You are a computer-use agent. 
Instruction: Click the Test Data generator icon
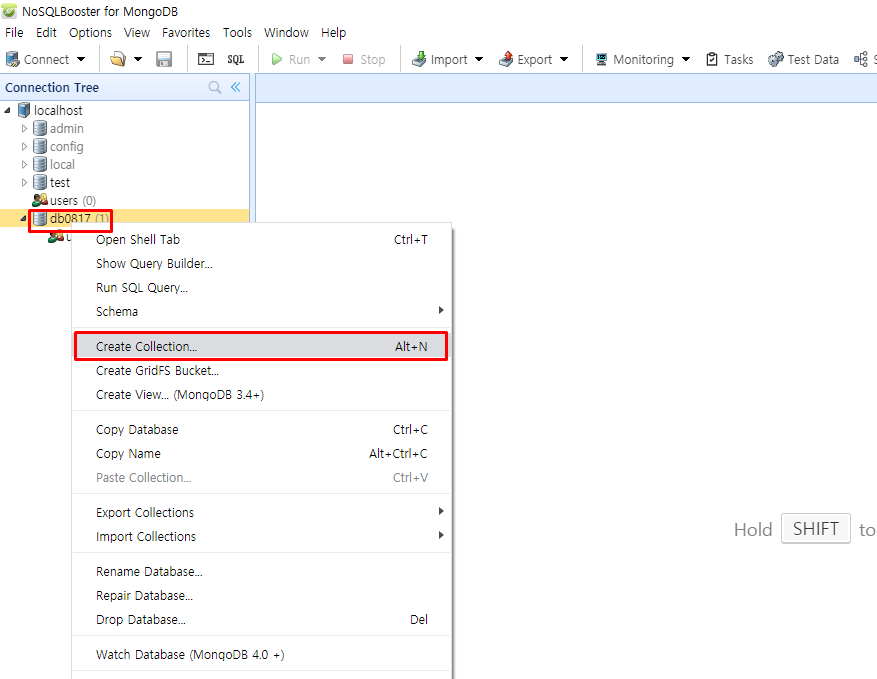[775, 59]
